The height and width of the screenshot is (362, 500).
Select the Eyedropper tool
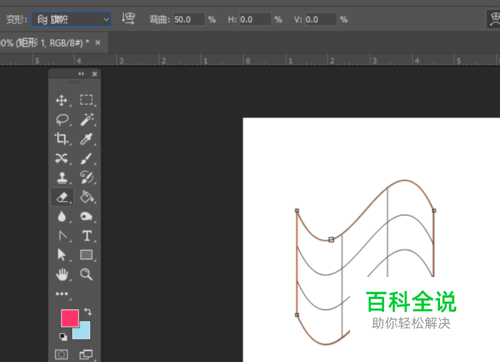tap(86, 139)
